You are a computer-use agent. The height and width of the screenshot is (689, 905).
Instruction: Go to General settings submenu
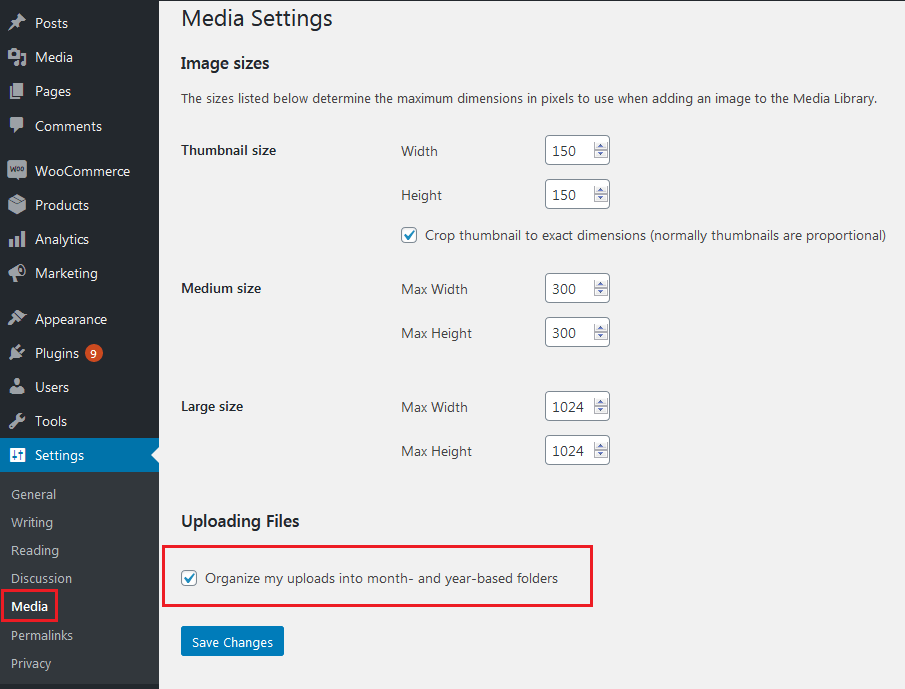click(33, 494)
